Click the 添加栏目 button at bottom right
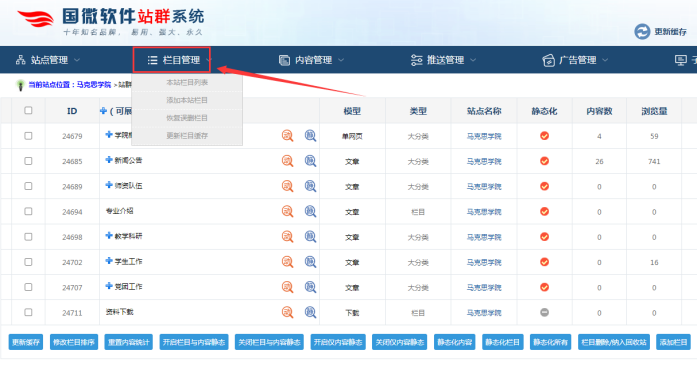Screen dimensions: 697x367 pyautogui.click(x=673, y=342)
